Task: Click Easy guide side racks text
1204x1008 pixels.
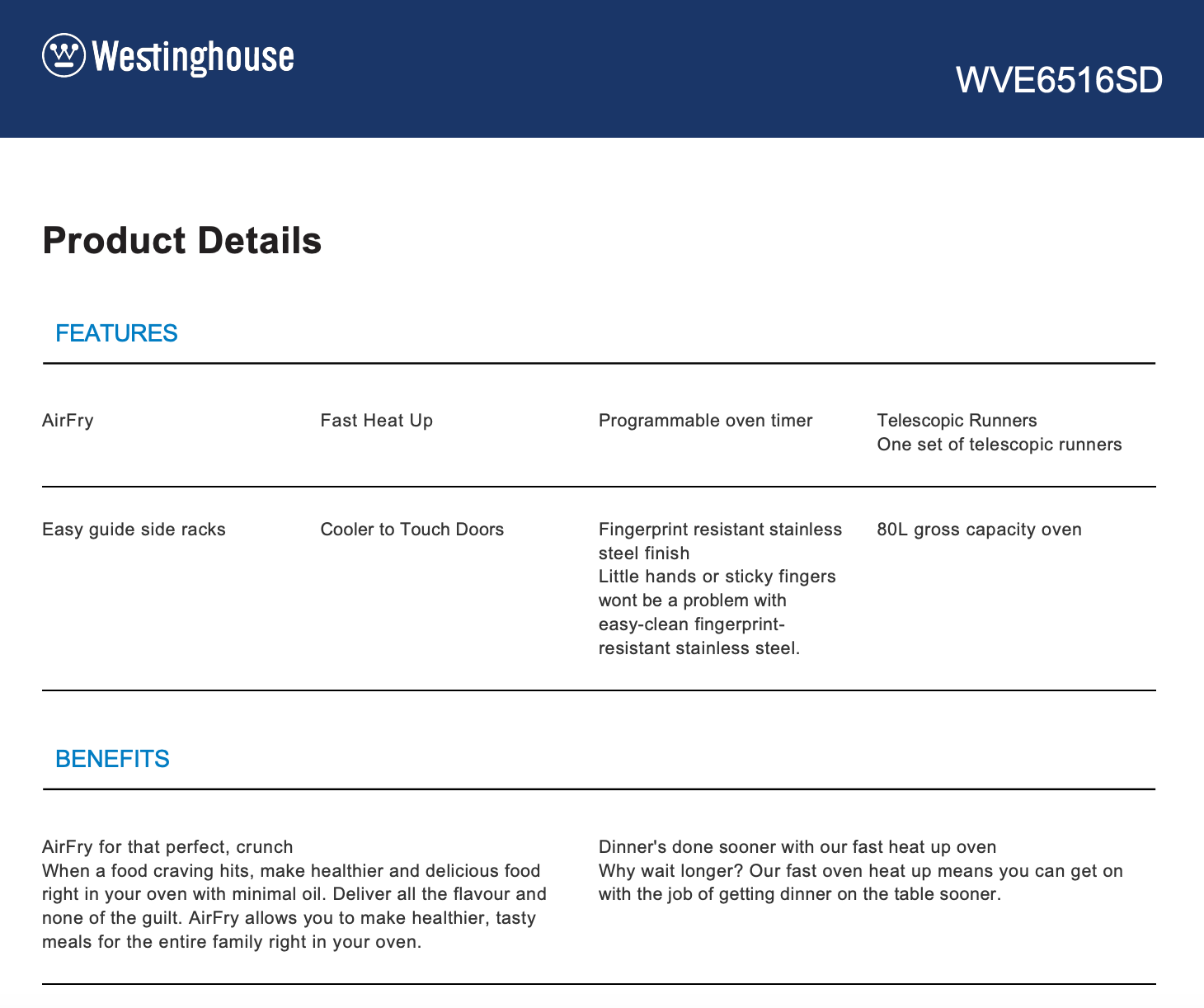Action: coord(134,530)
